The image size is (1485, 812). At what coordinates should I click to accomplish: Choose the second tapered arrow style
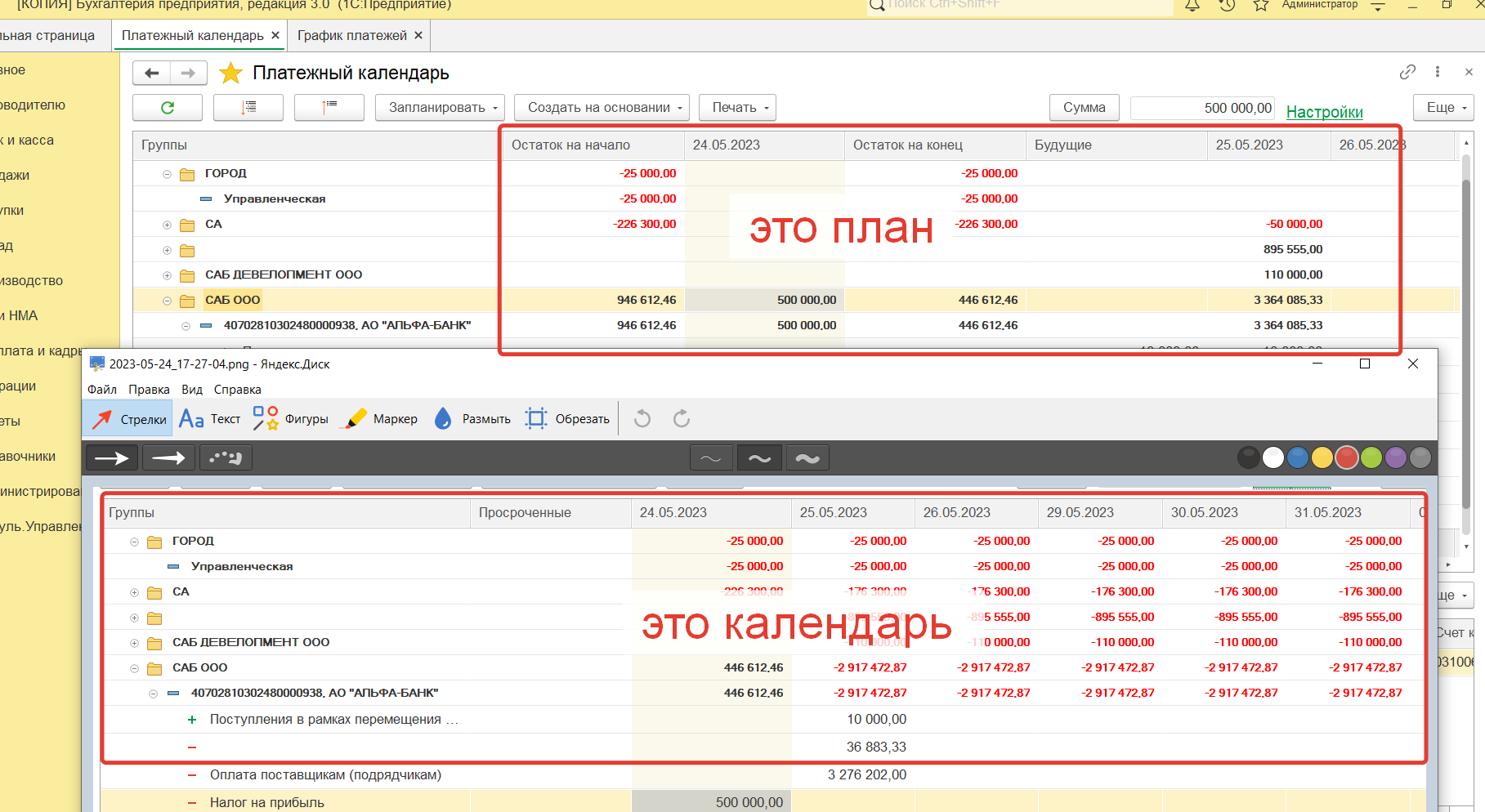168,458
